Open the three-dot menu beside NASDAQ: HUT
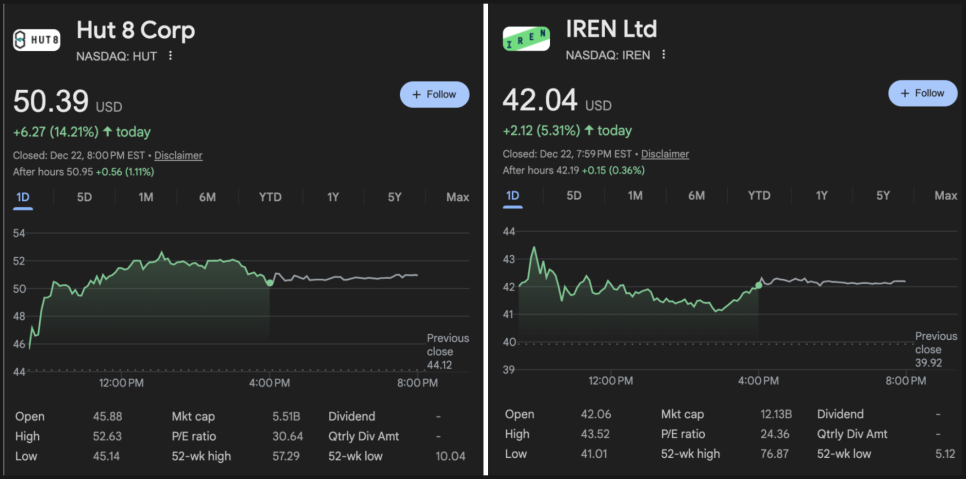 171,56
